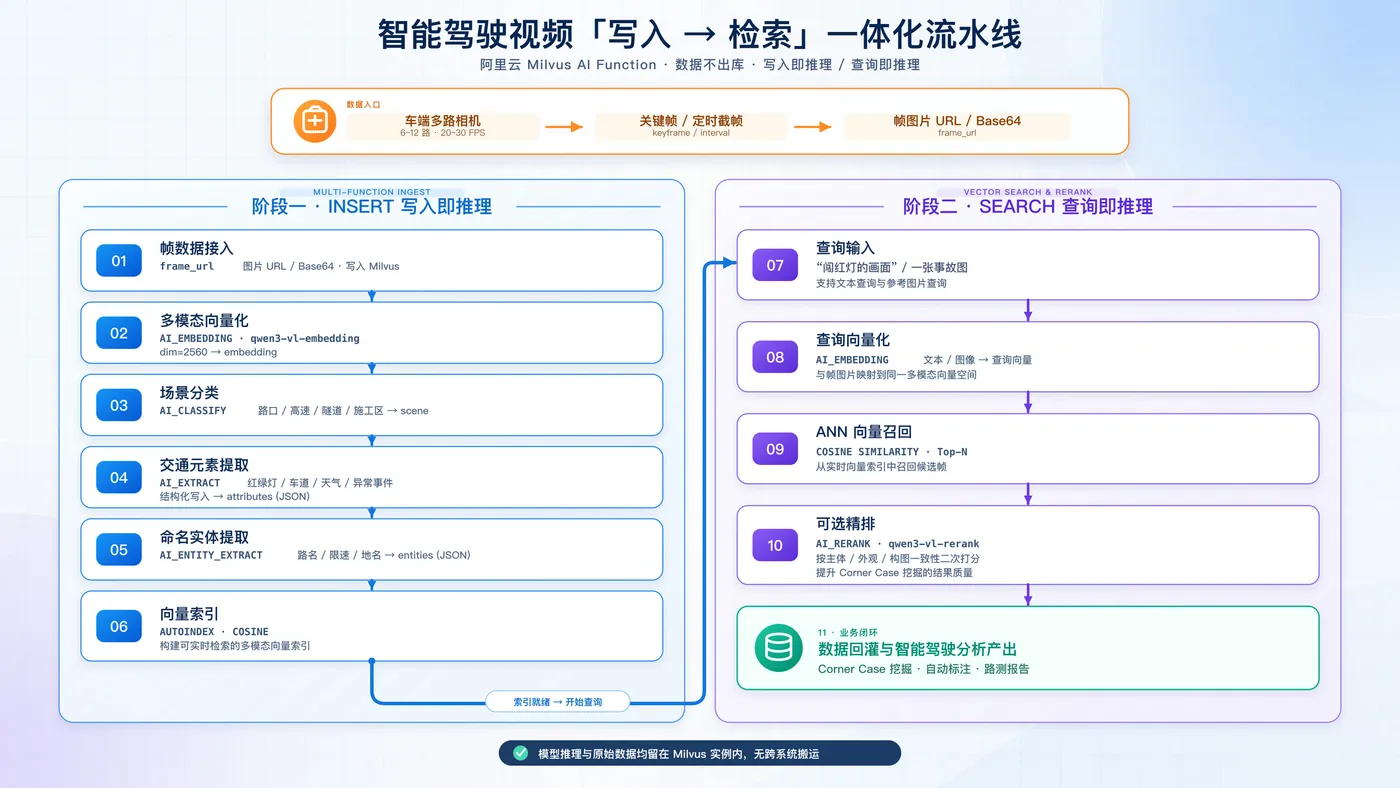Viewport: 1400px width, 788px height.
Task: Click the green database icon in step 11
Action: tap(777, 648)
